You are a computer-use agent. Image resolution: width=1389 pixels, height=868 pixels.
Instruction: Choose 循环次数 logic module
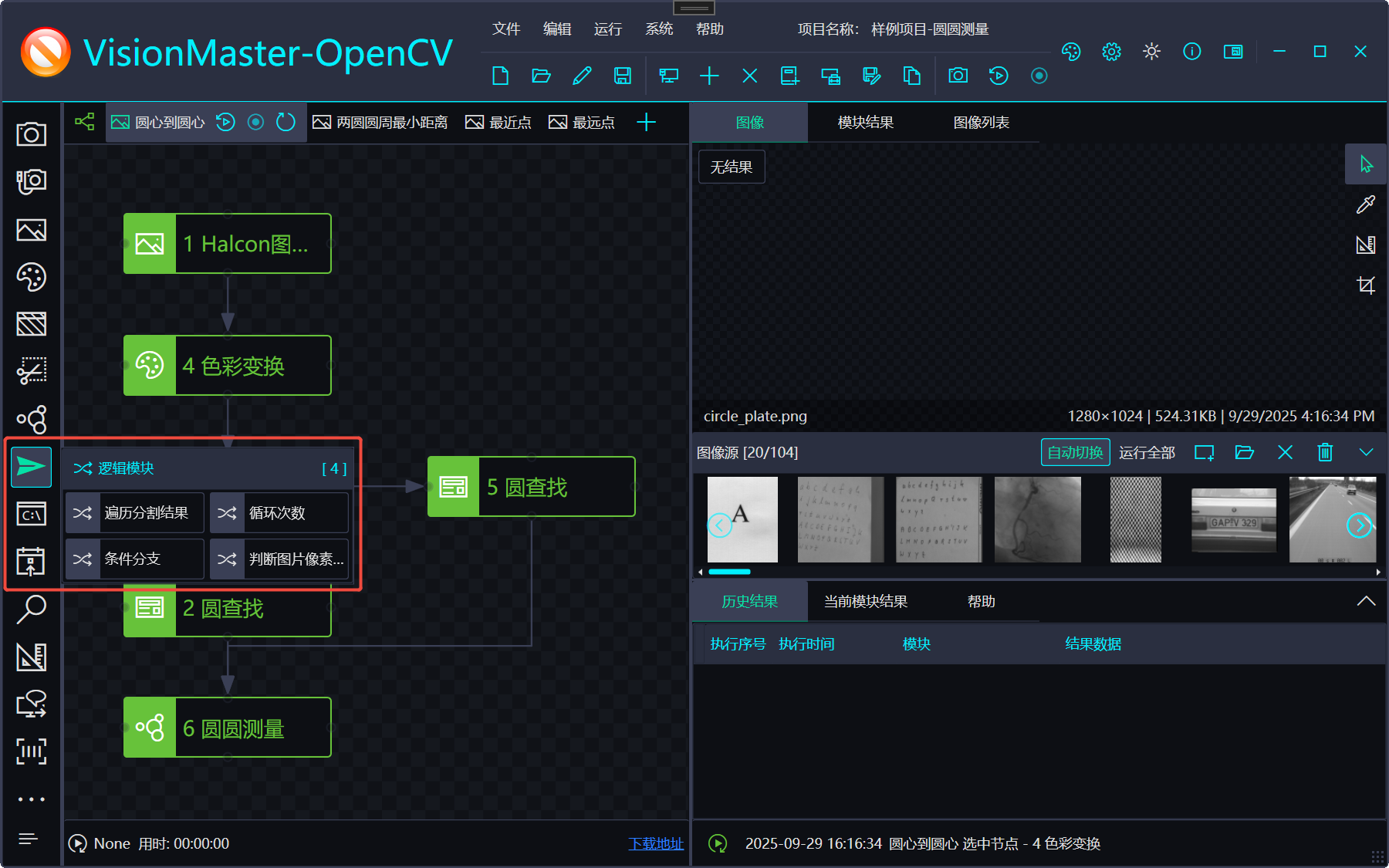(x=279, y=513)
